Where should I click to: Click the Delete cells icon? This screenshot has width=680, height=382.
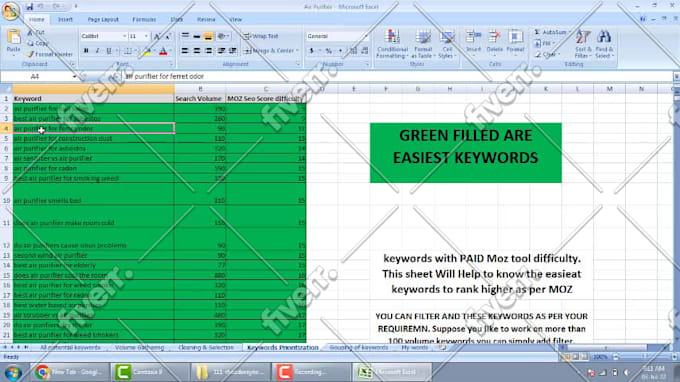(x=494, y=36)
